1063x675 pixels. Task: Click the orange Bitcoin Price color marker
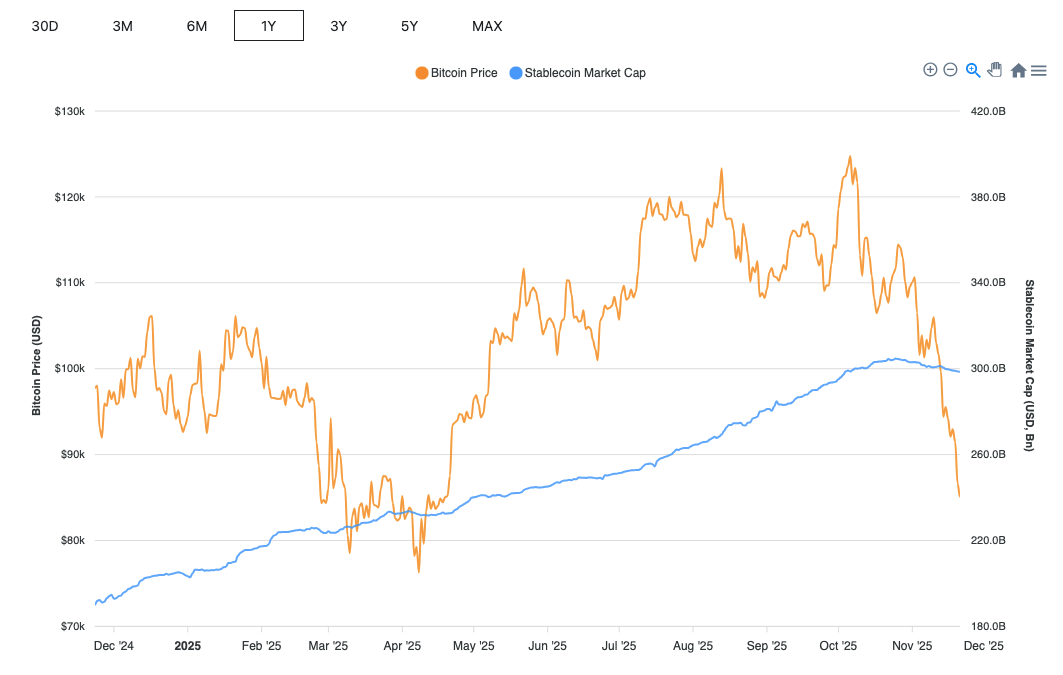point(423,72)
